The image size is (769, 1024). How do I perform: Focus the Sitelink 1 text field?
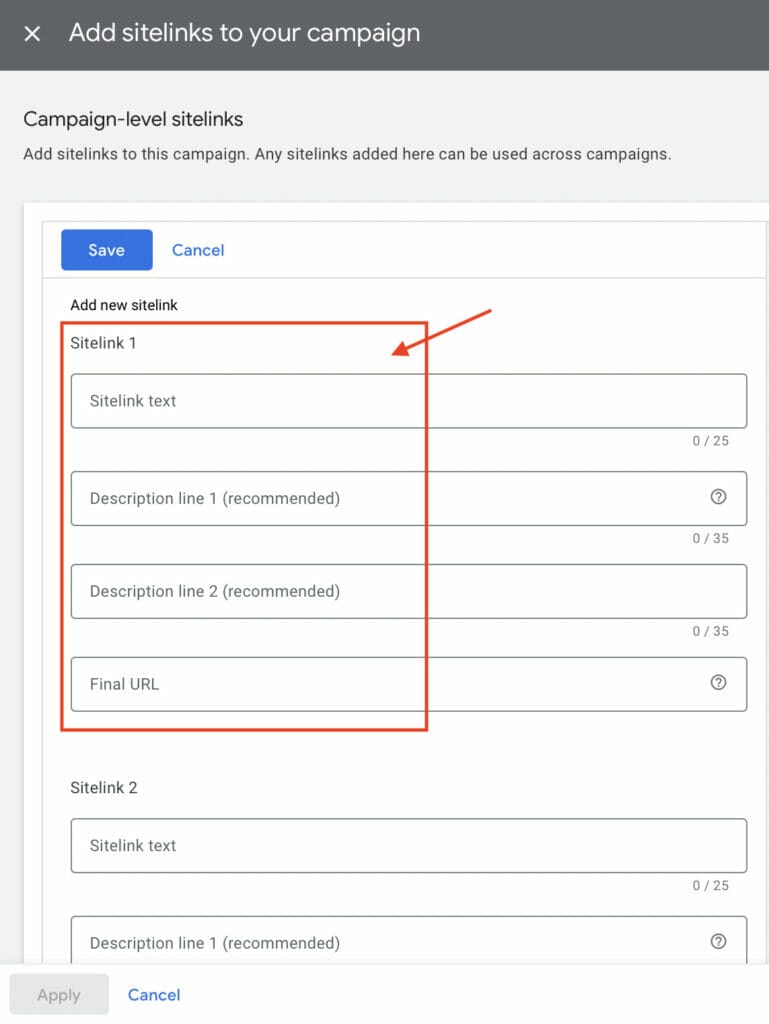click(408, 401)
